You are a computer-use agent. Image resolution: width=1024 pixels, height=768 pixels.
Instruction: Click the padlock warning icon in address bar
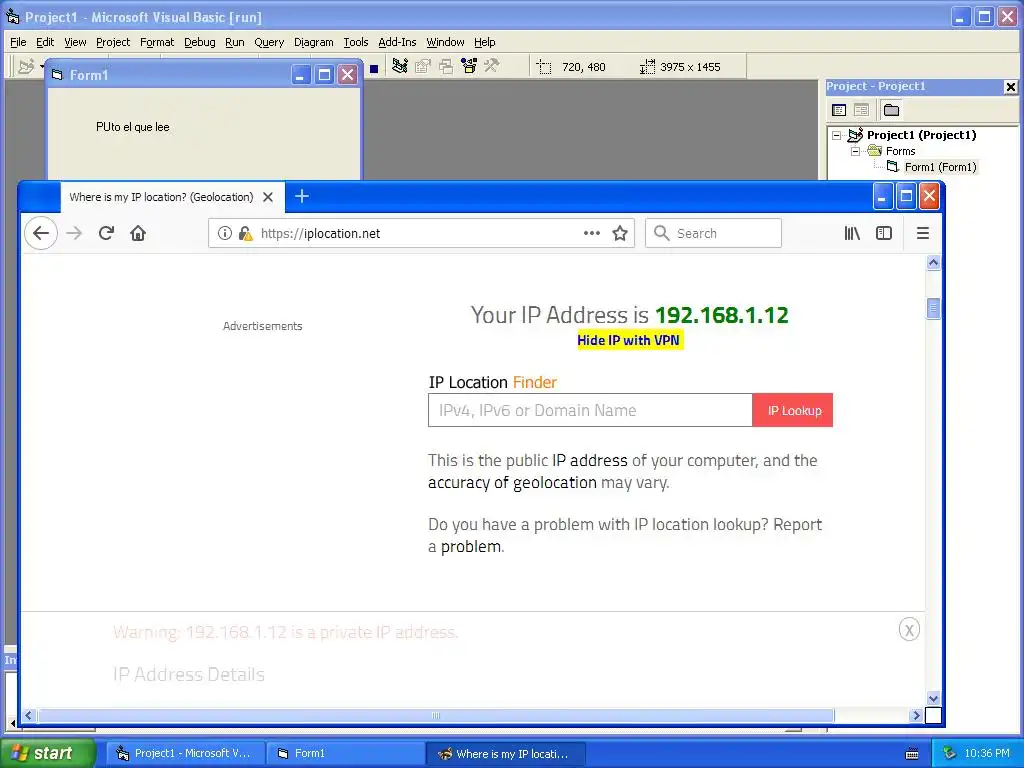(x=246, y=233)
